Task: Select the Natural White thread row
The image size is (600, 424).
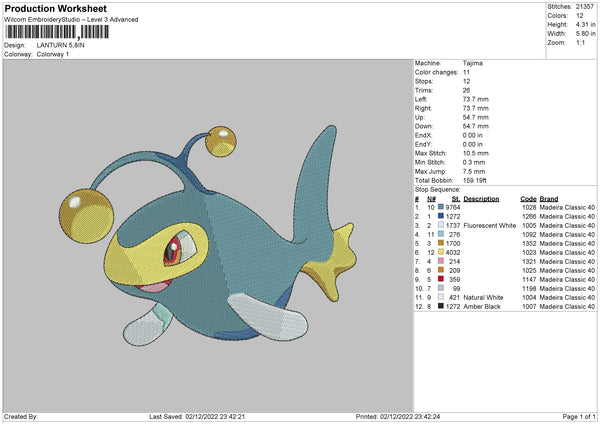Action: pos(500,295)
